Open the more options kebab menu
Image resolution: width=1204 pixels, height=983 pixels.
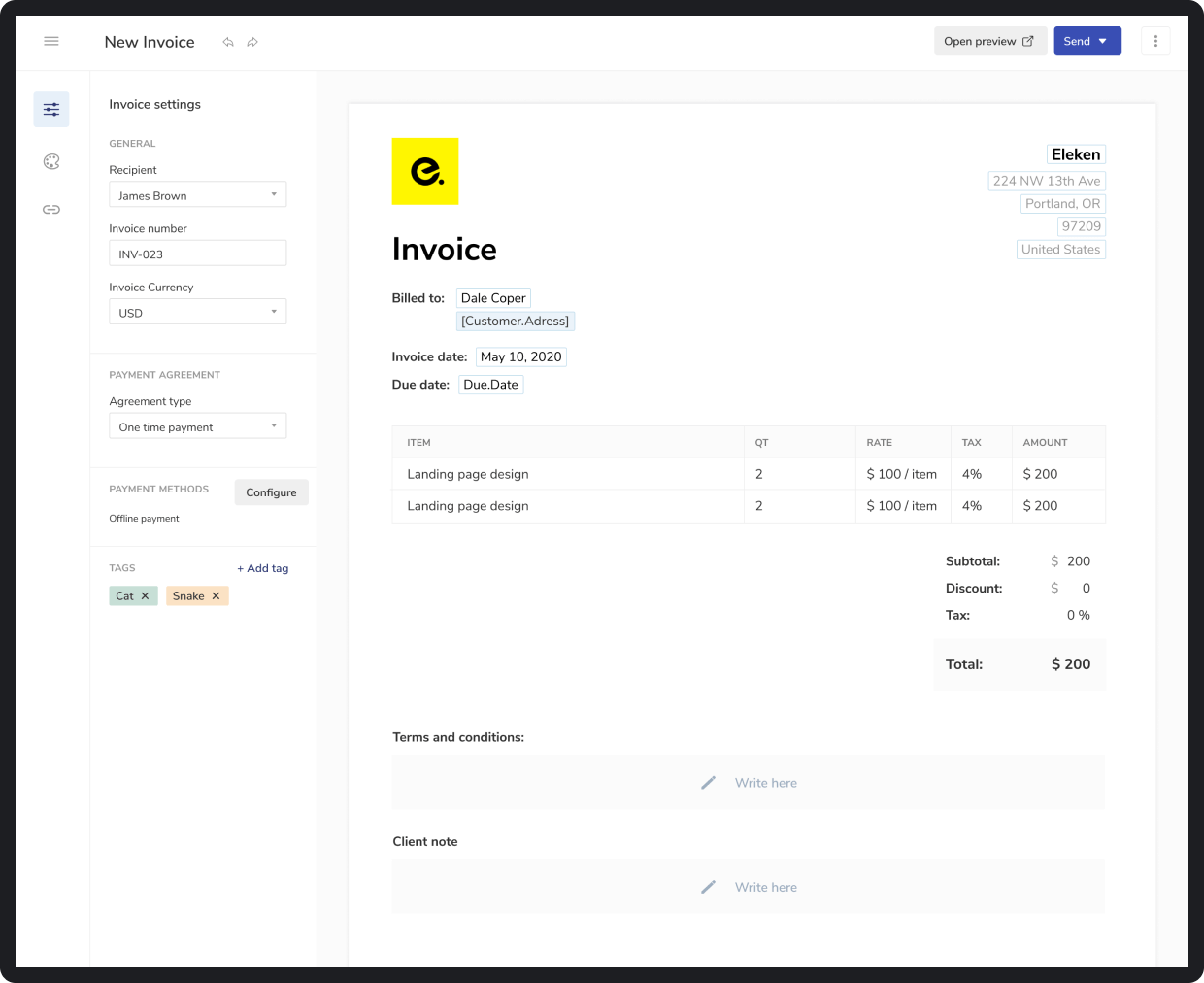pos(1155,41)
